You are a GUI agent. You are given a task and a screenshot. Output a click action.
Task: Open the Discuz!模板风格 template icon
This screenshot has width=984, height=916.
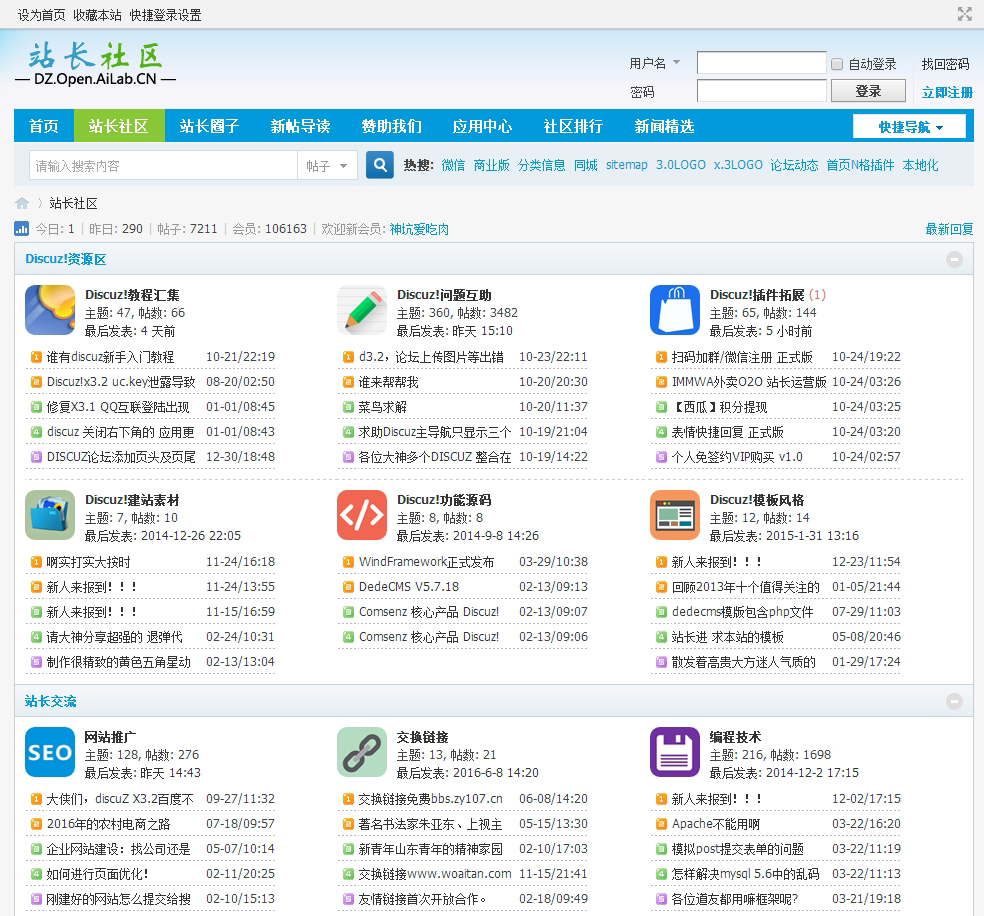click(675, 515)
